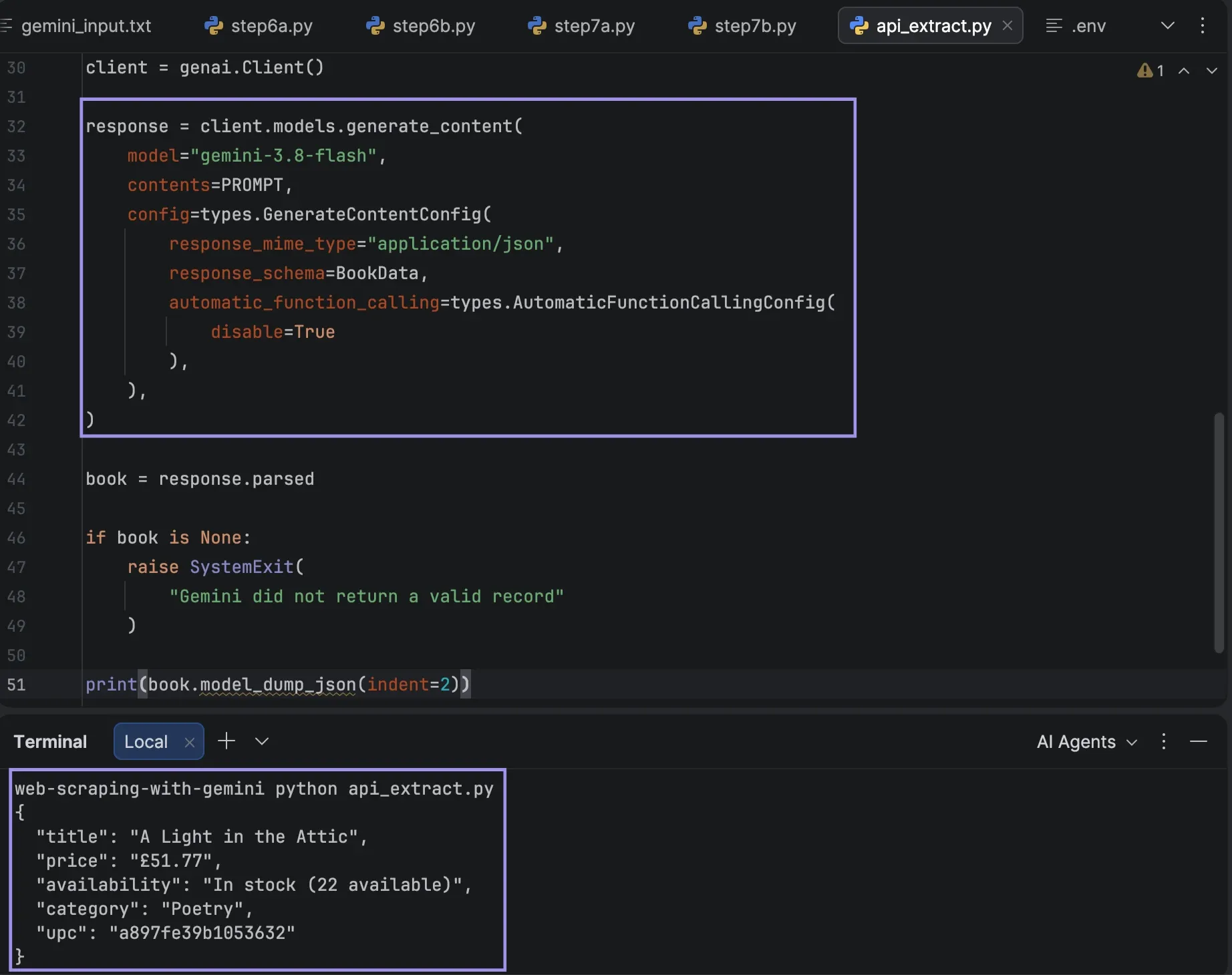
Task: Close the api_extract.py tab
Action: click(1008, 25)
